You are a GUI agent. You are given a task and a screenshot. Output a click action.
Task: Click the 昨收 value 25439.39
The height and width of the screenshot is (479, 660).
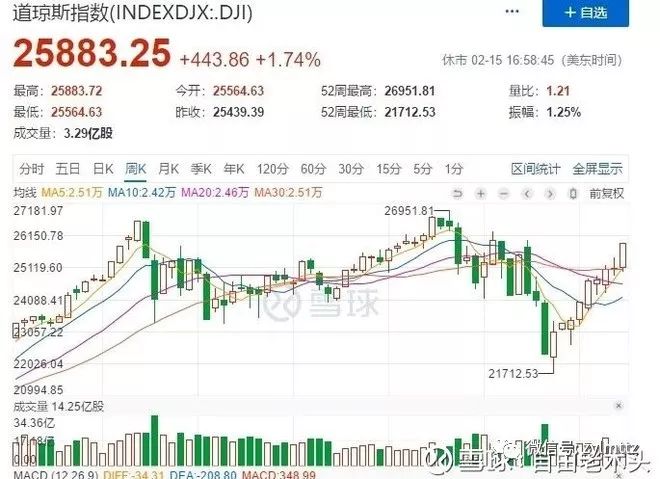pyautogui.click(x=238, y=112)
